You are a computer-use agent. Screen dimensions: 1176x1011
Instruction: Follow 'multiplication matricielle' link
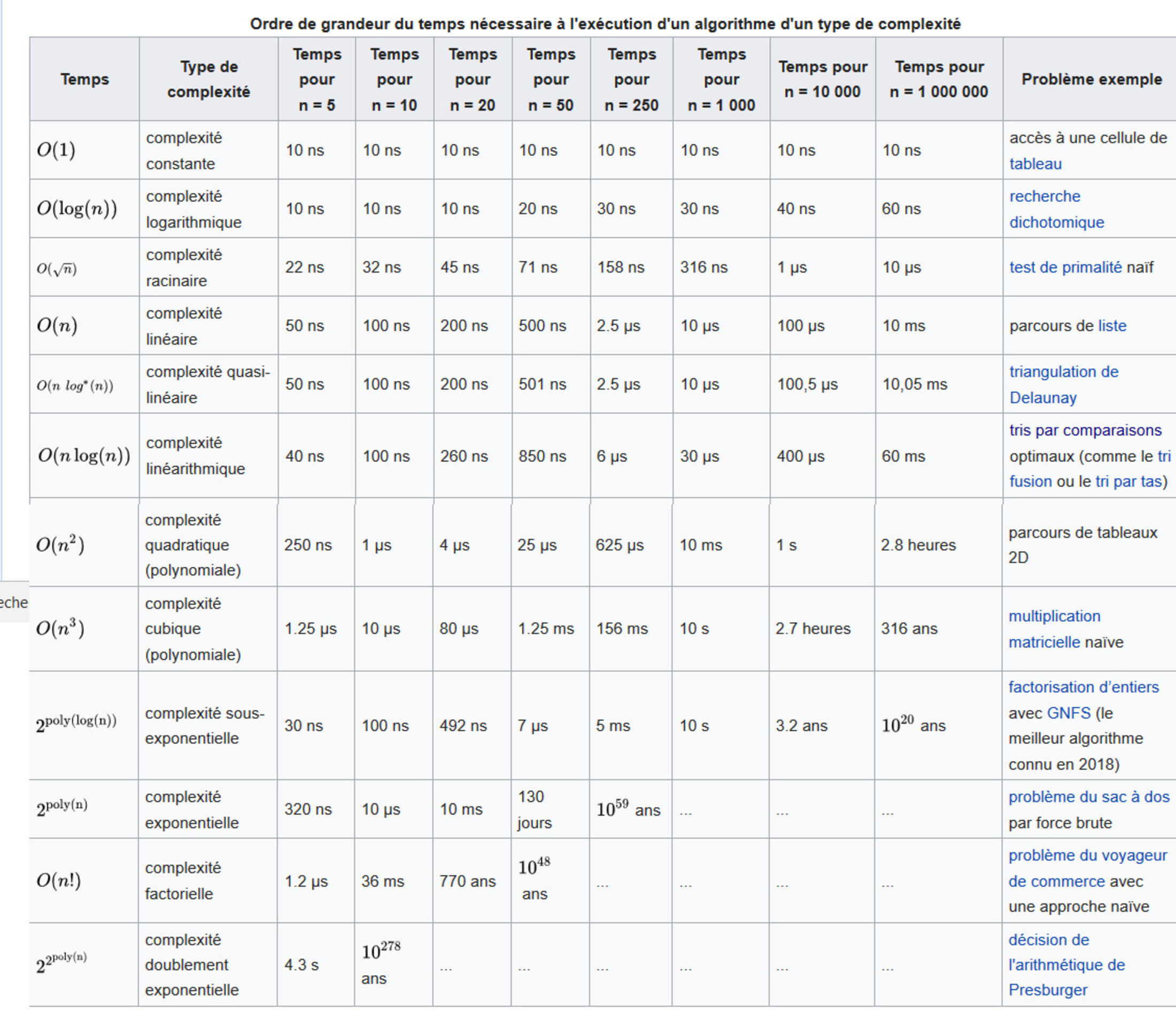pos(1054,616)
